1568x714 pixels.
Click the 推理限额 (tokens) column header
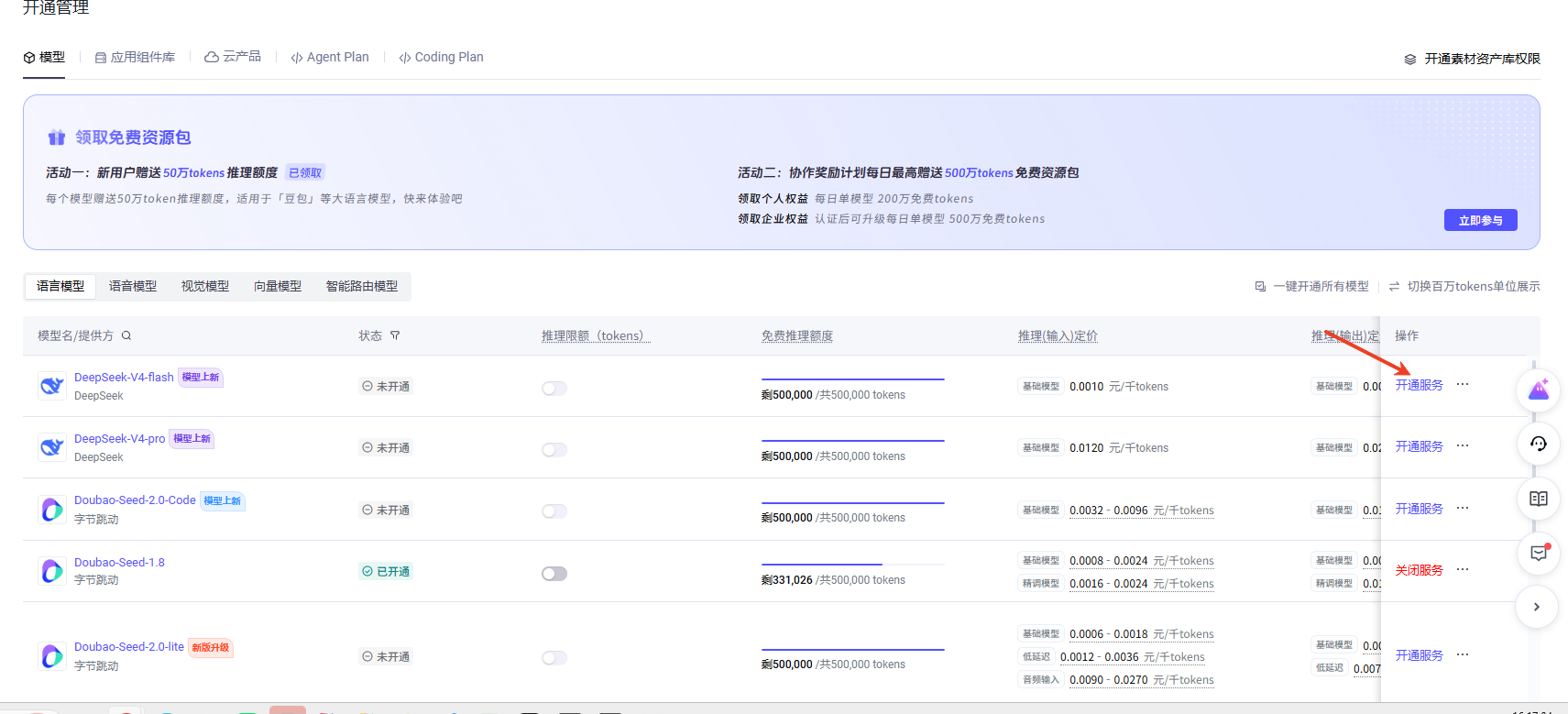[x=596, y=335]
